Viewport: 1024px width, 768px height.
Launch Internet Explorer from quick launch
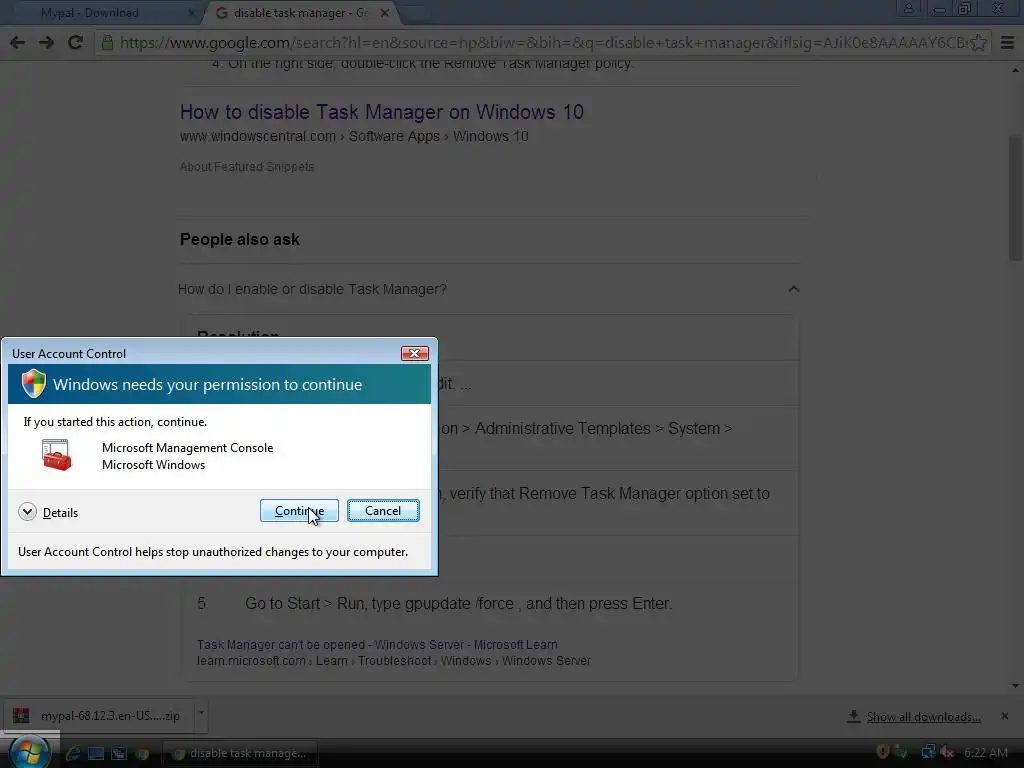[73, 753]
